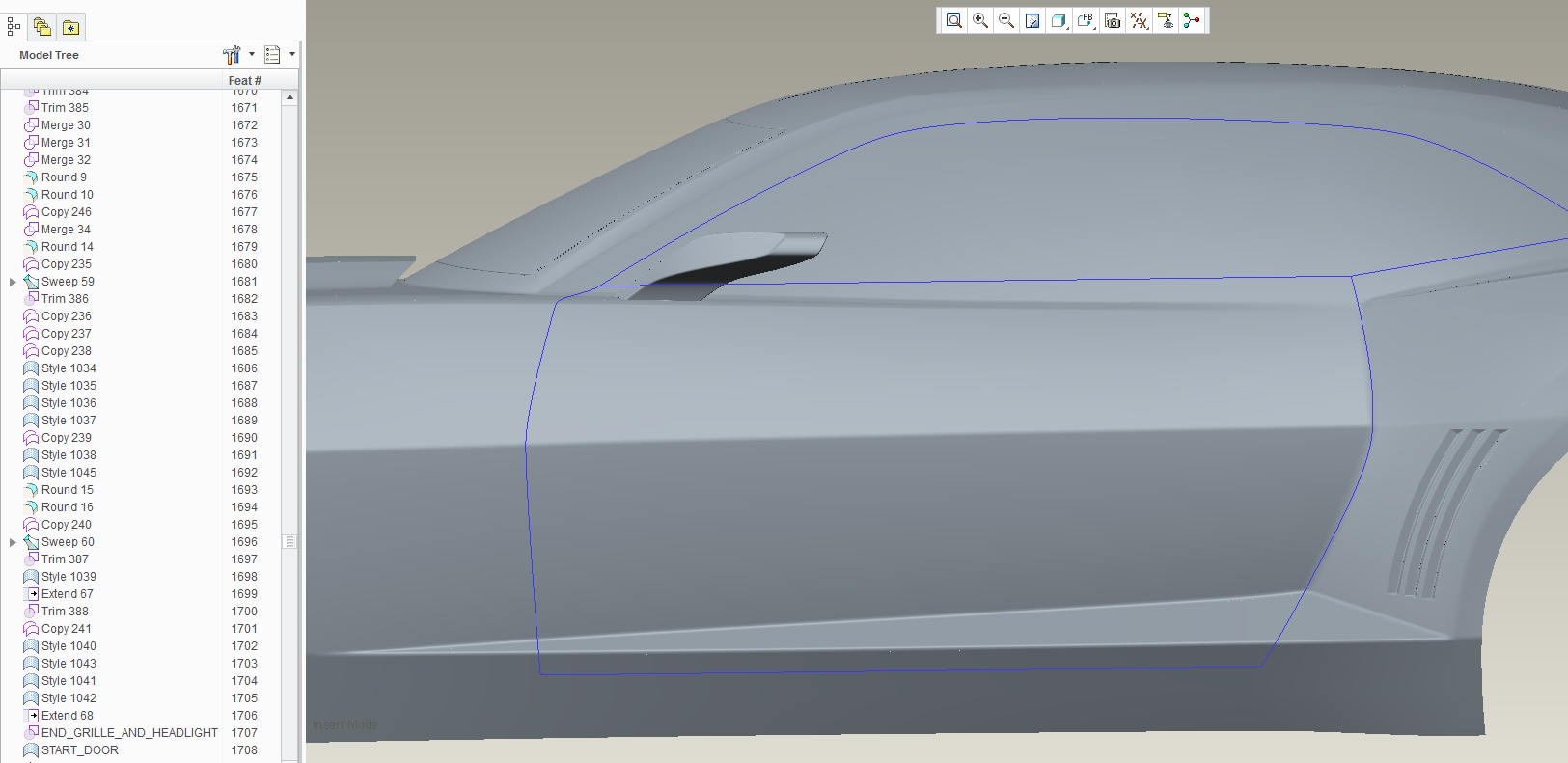This screenshot has height=763, width=1568.
Task: Click the Repaint screen icon
Action: [1032, 20]
